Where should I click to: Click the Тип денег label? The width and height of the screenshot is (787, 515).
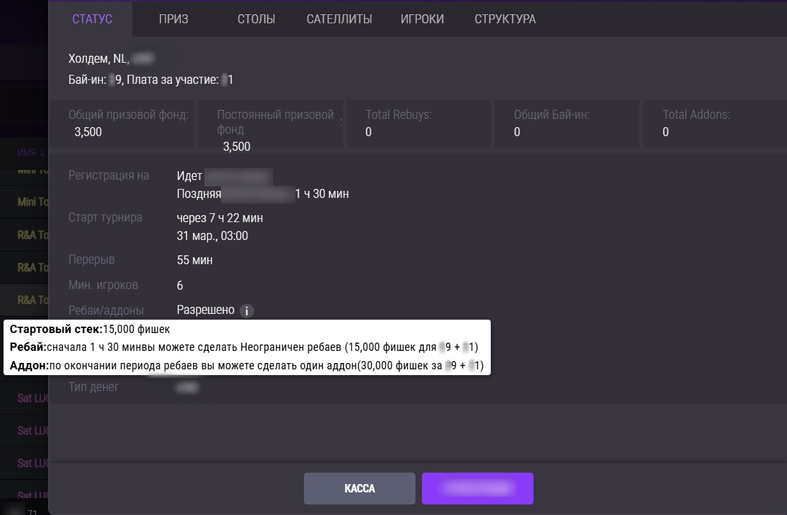[93, 387]
